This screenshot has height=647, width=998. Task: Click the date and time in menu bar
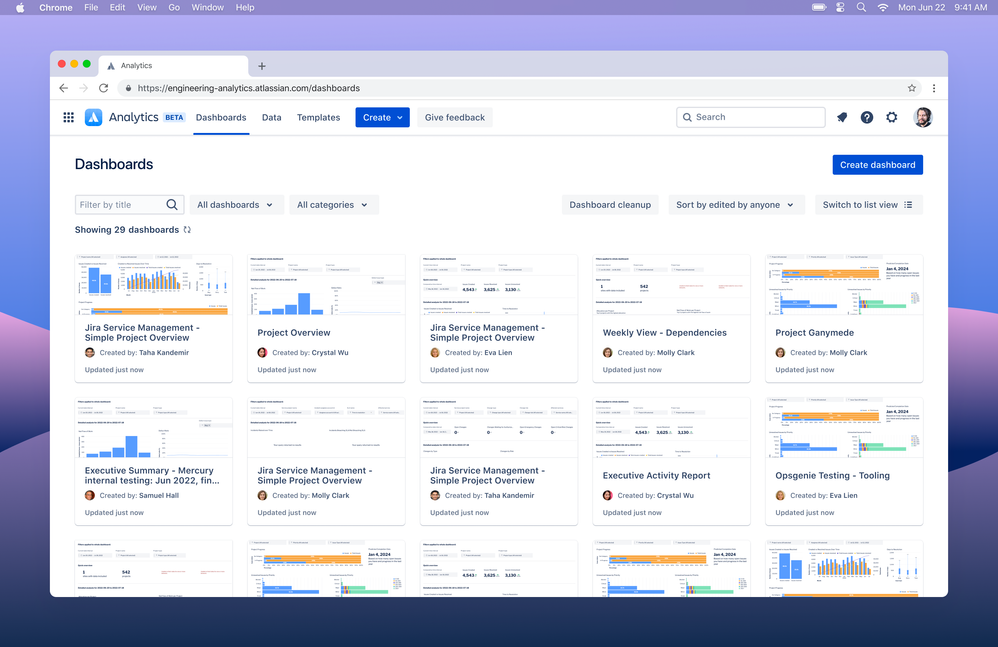pos(943,8)
